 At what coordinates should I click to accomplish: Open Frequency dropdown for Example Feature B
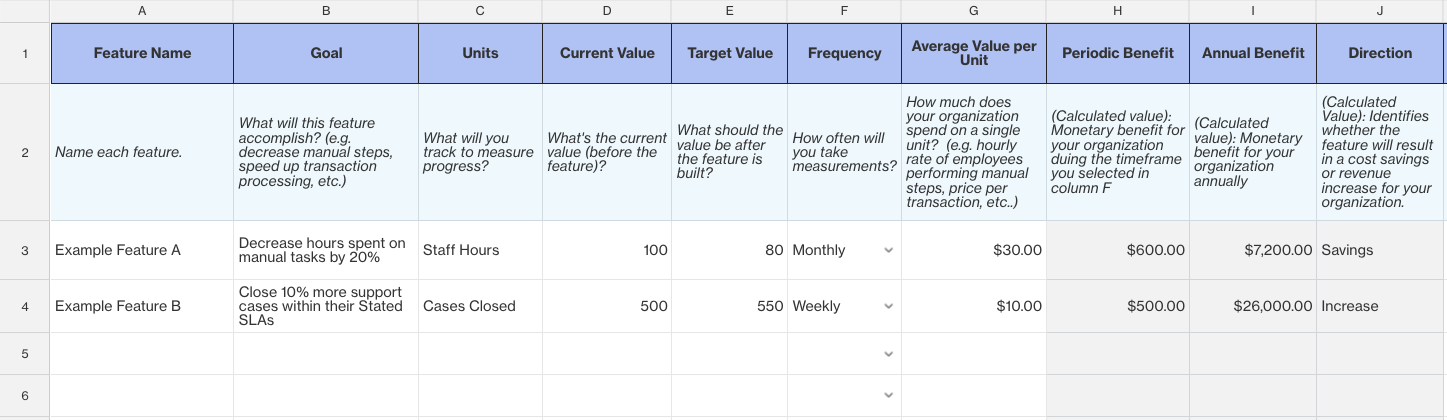point(888,306)
